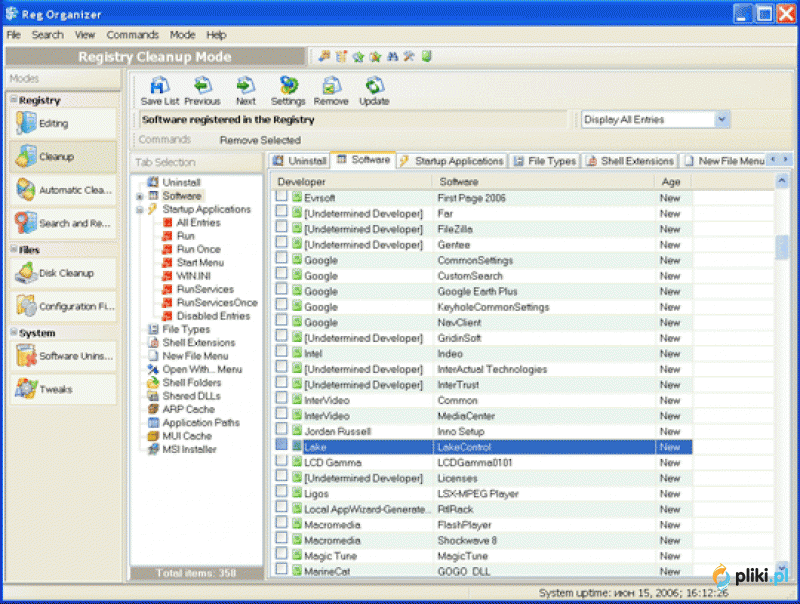The width and height of the screenshot is (800, 604).
Task: Click the list scrollbar thumb
Action: point(781,247)
